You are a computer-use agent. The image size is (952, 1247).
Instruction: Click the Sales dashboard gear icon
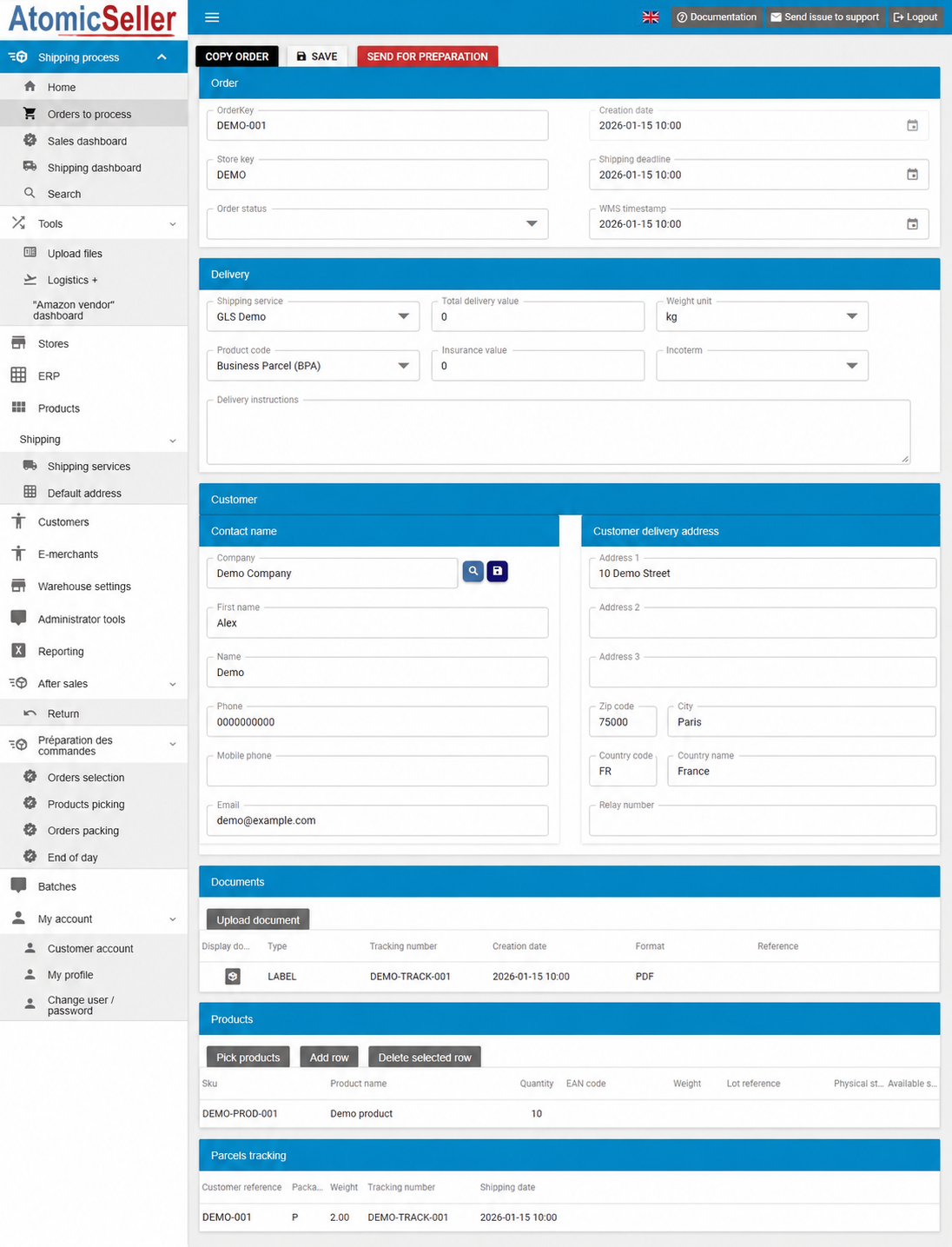tap(30, 141)
